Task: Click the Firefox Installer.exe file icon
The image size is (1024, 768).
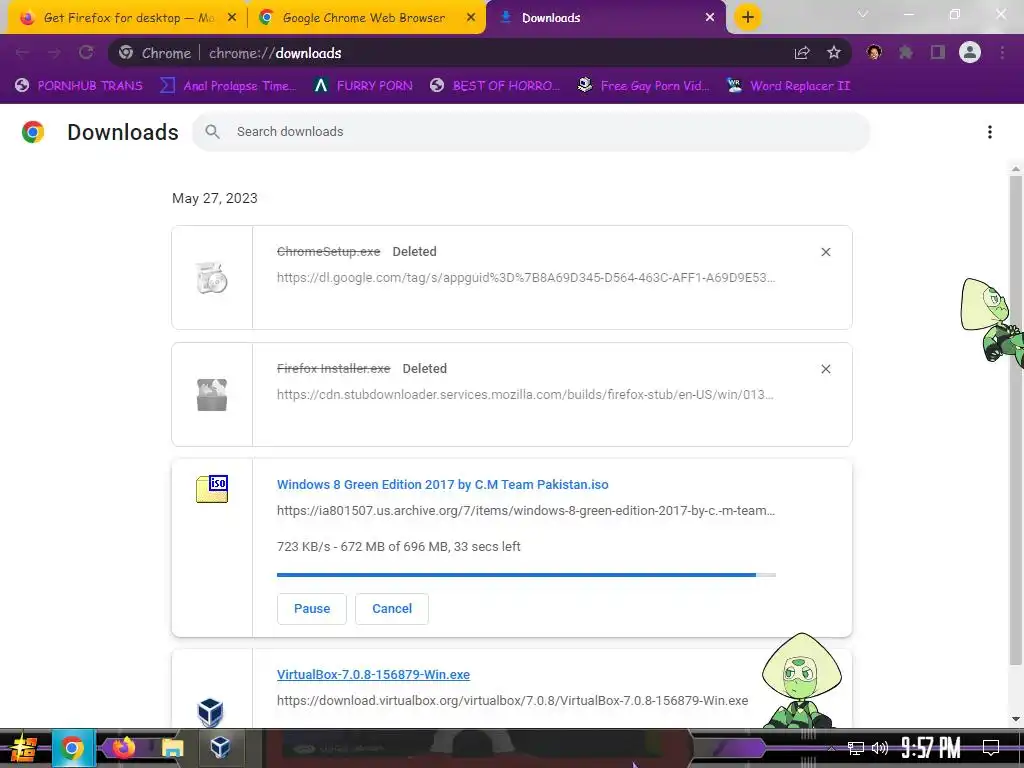Action: pyautogui.click(x=212, y=394)
